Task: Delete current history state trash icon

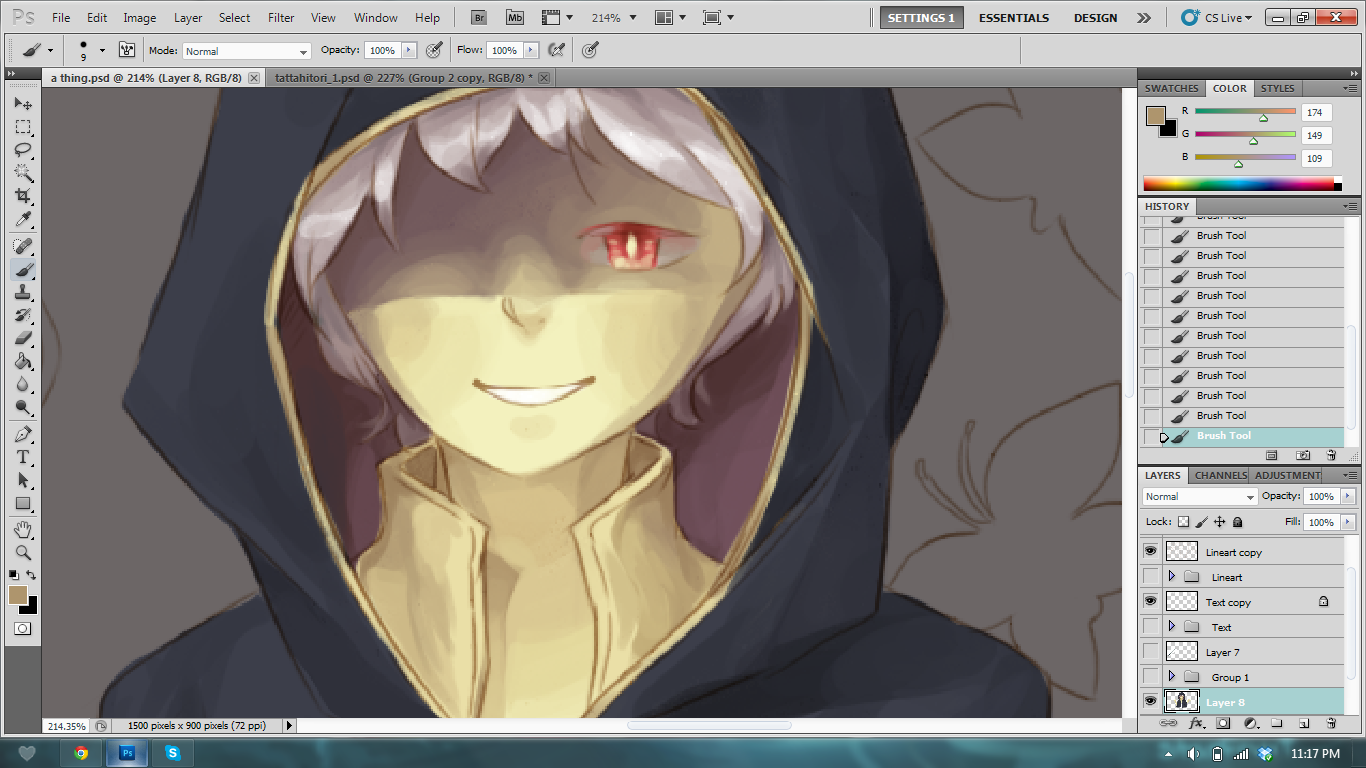Action: coord(1331,455)
